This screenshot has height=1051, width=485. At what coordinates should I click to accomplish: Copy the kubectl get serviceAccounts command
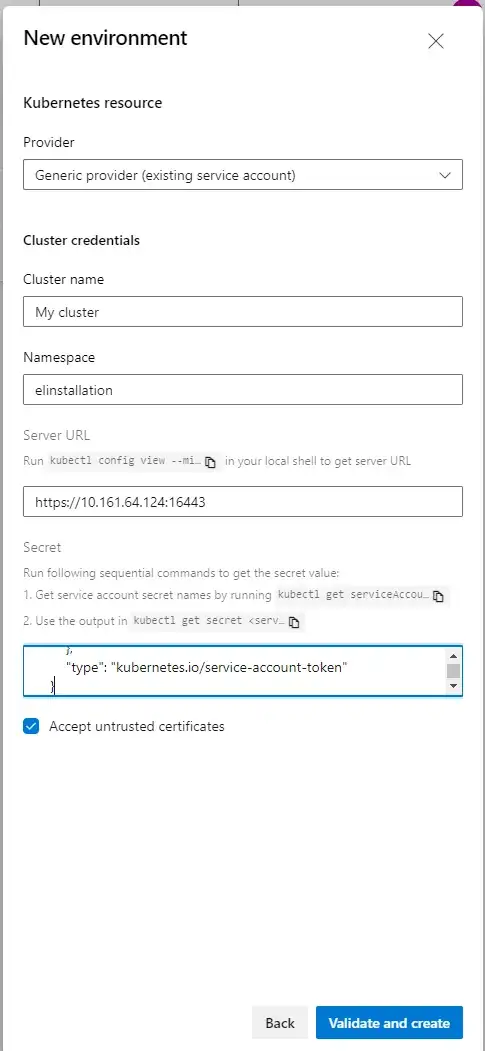click(438, 596)
